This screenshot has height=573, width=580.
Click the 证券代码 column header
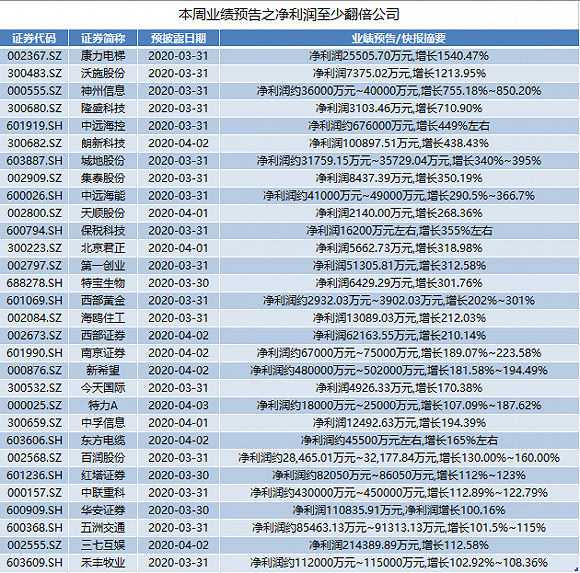point(34,38)
